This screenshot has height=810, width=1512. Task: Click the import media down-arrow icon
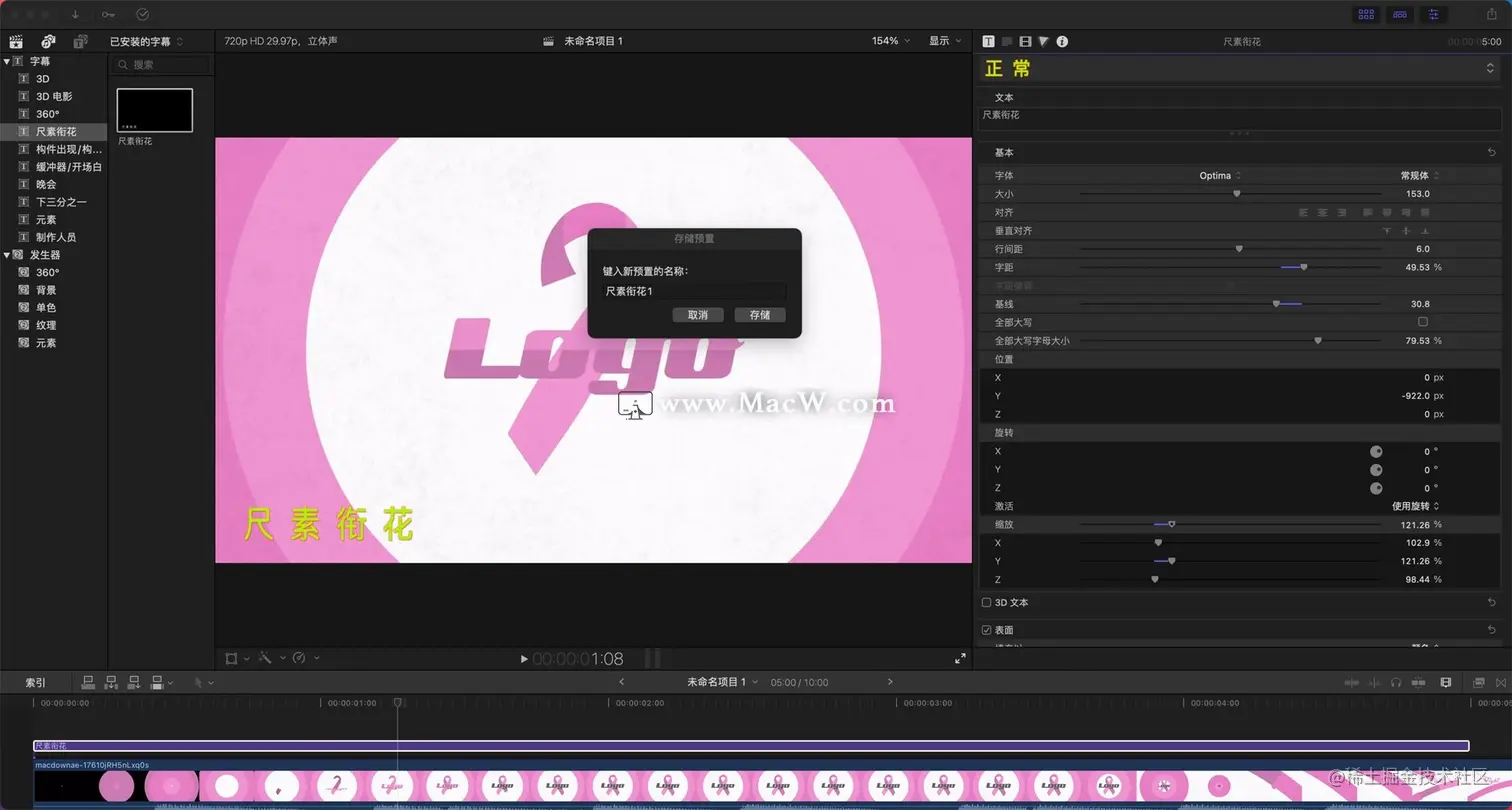[x=75, y=14]
